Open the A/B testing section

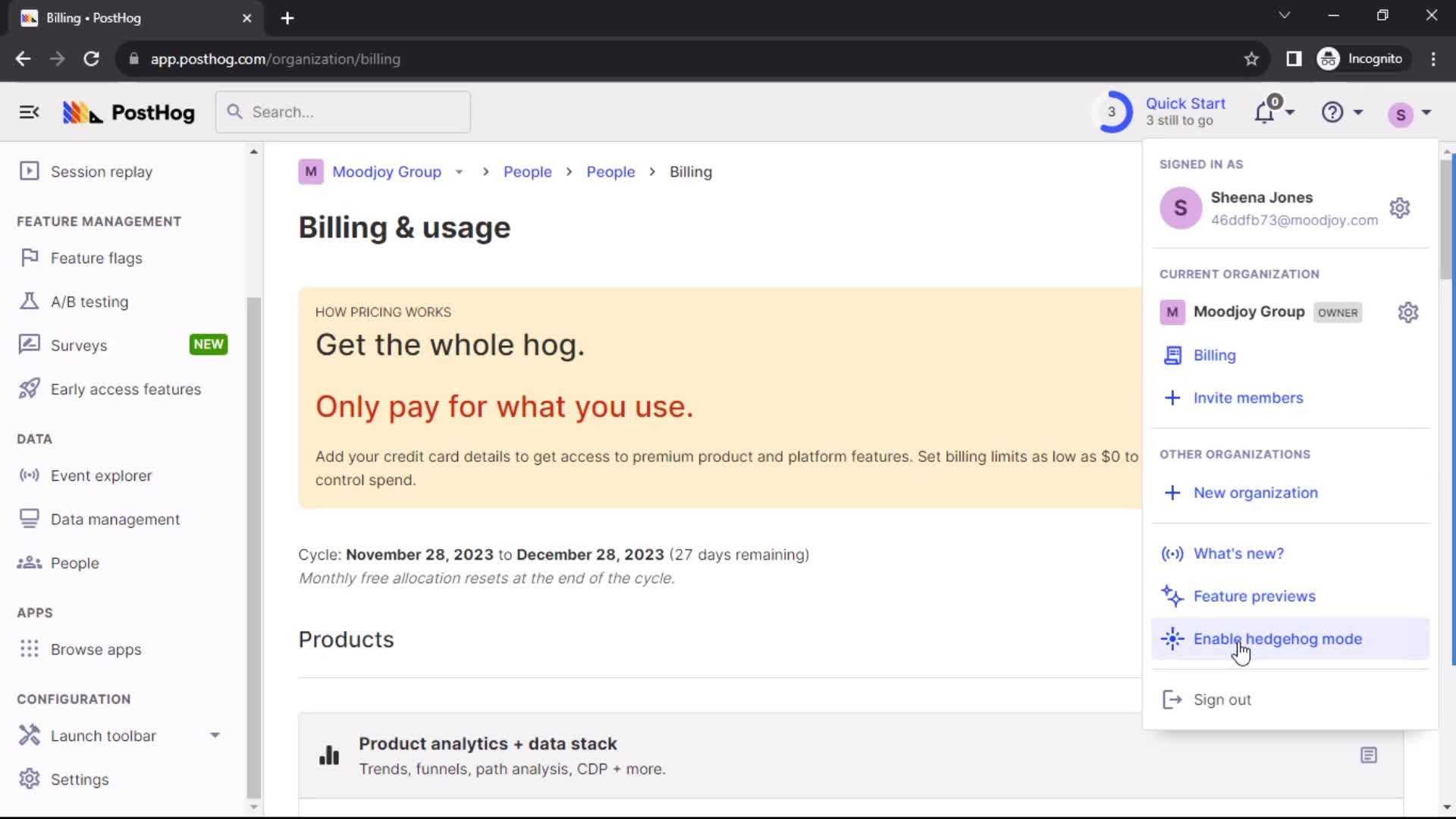point(90,302)
